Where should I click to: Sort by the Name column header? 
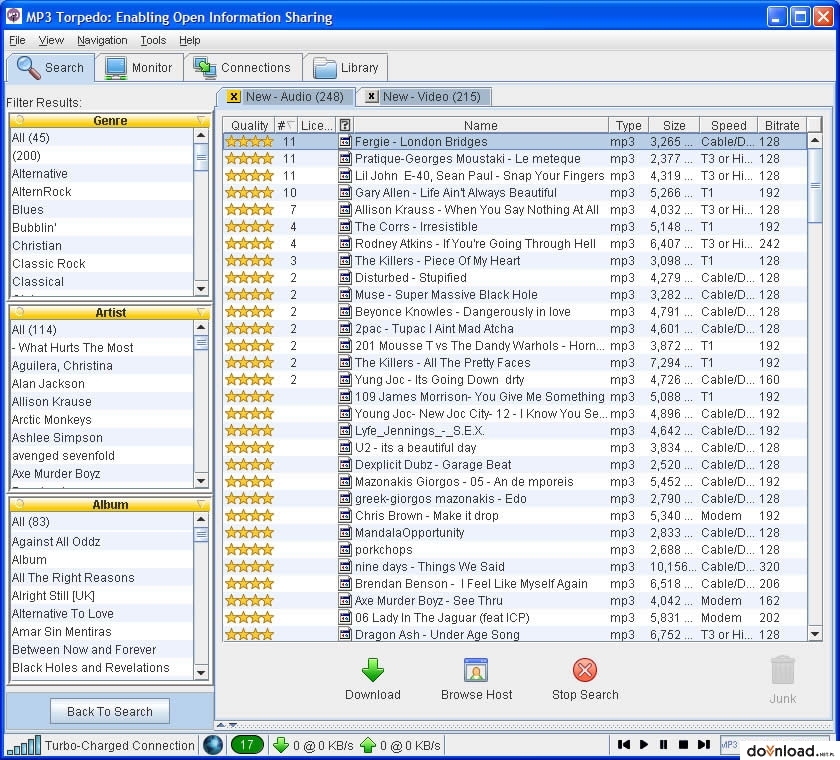[x=481, y=125]
